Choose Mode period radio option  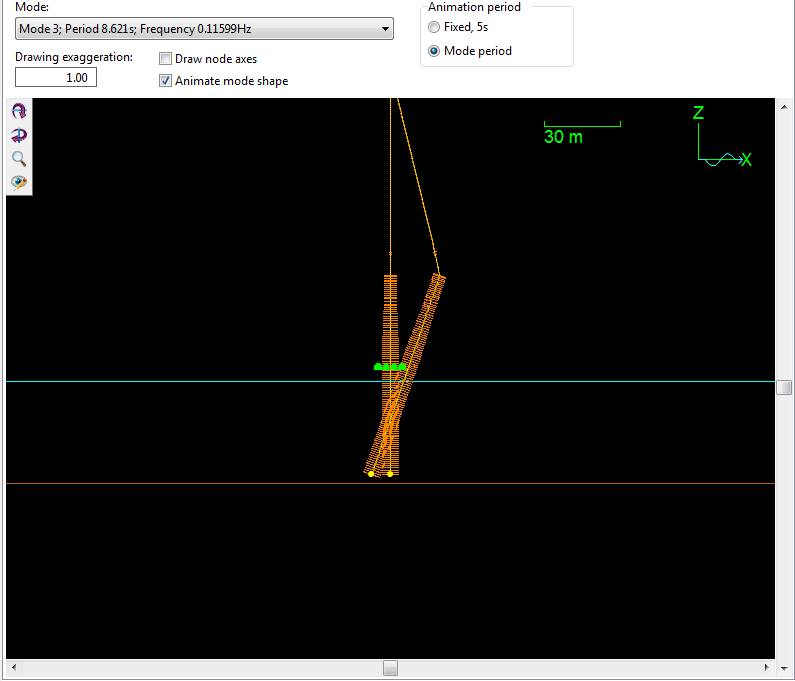click(433, 51)
